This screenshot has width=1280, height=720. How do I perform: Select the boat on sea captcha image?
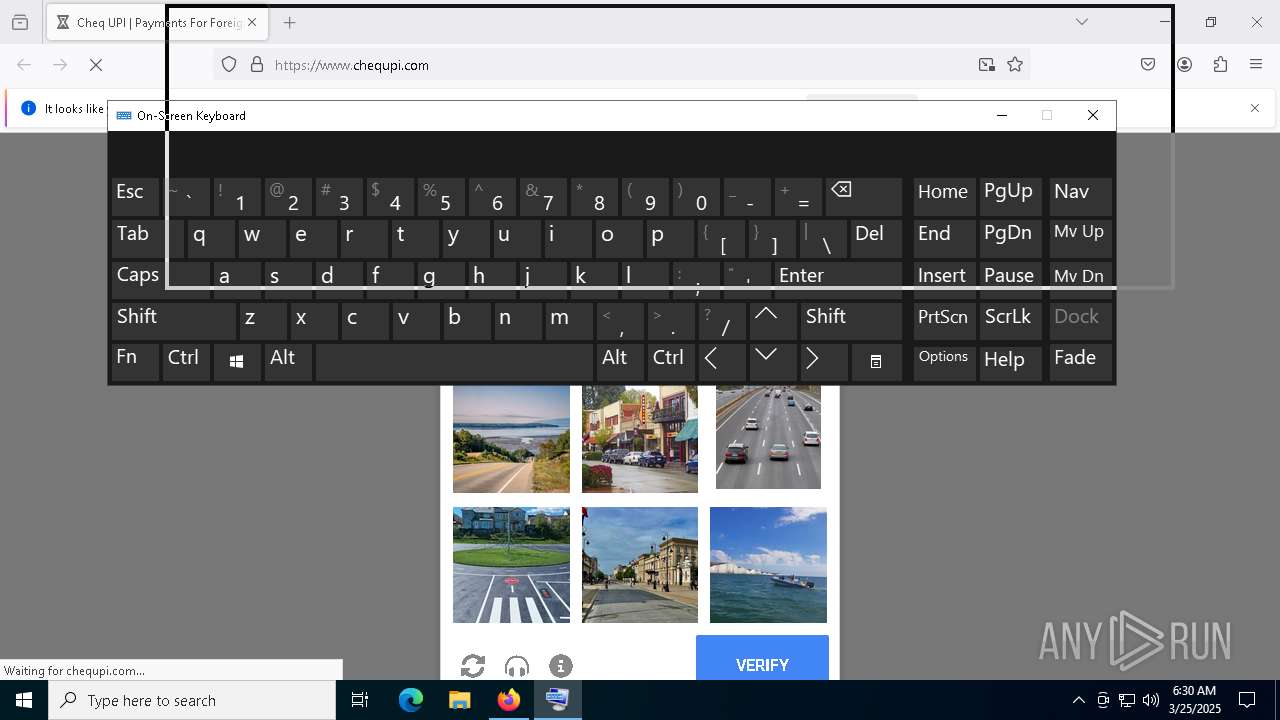click(768, 565)
